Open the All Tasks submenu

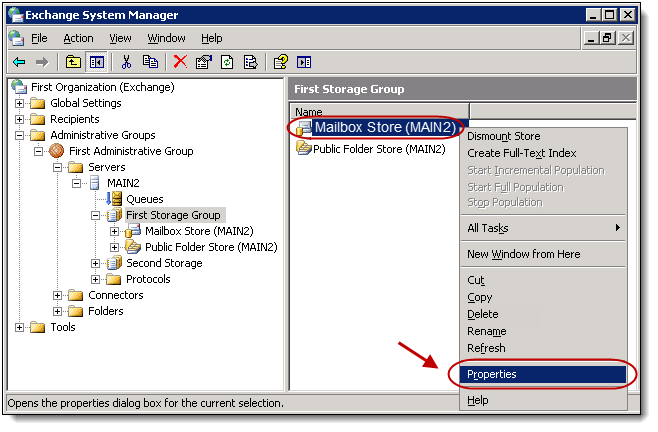pos(543,228)
